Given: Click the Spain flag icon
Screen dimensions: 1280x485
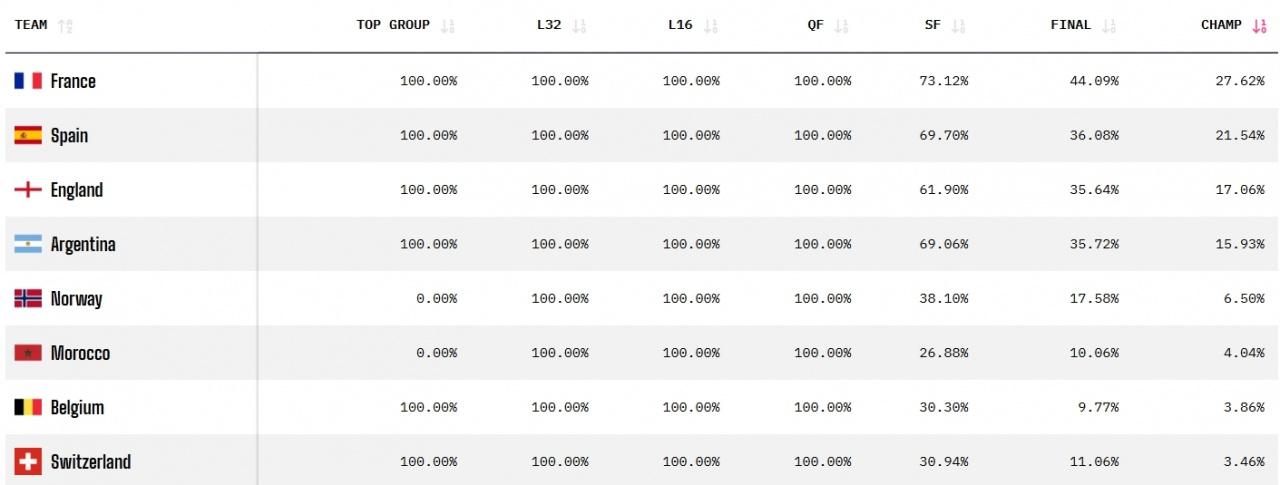Looking at the screenshot, I should click(x=28, y=135).
